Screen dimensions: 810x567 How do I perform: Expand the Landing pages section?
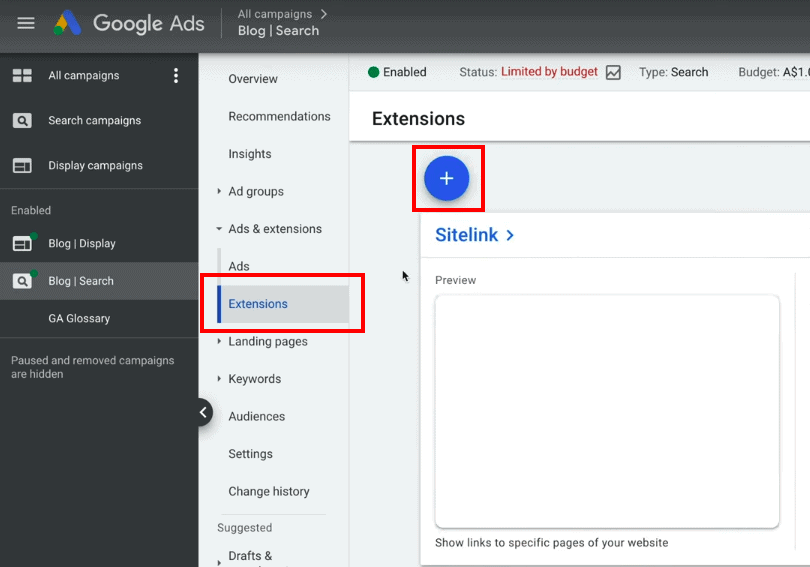pyautogui.click(x=219, y=341)
